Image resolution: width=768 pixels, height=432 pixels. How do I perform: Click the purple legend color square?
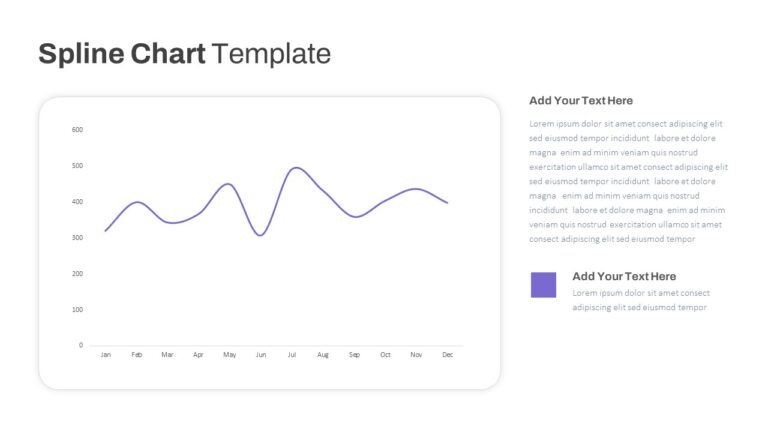543,285
